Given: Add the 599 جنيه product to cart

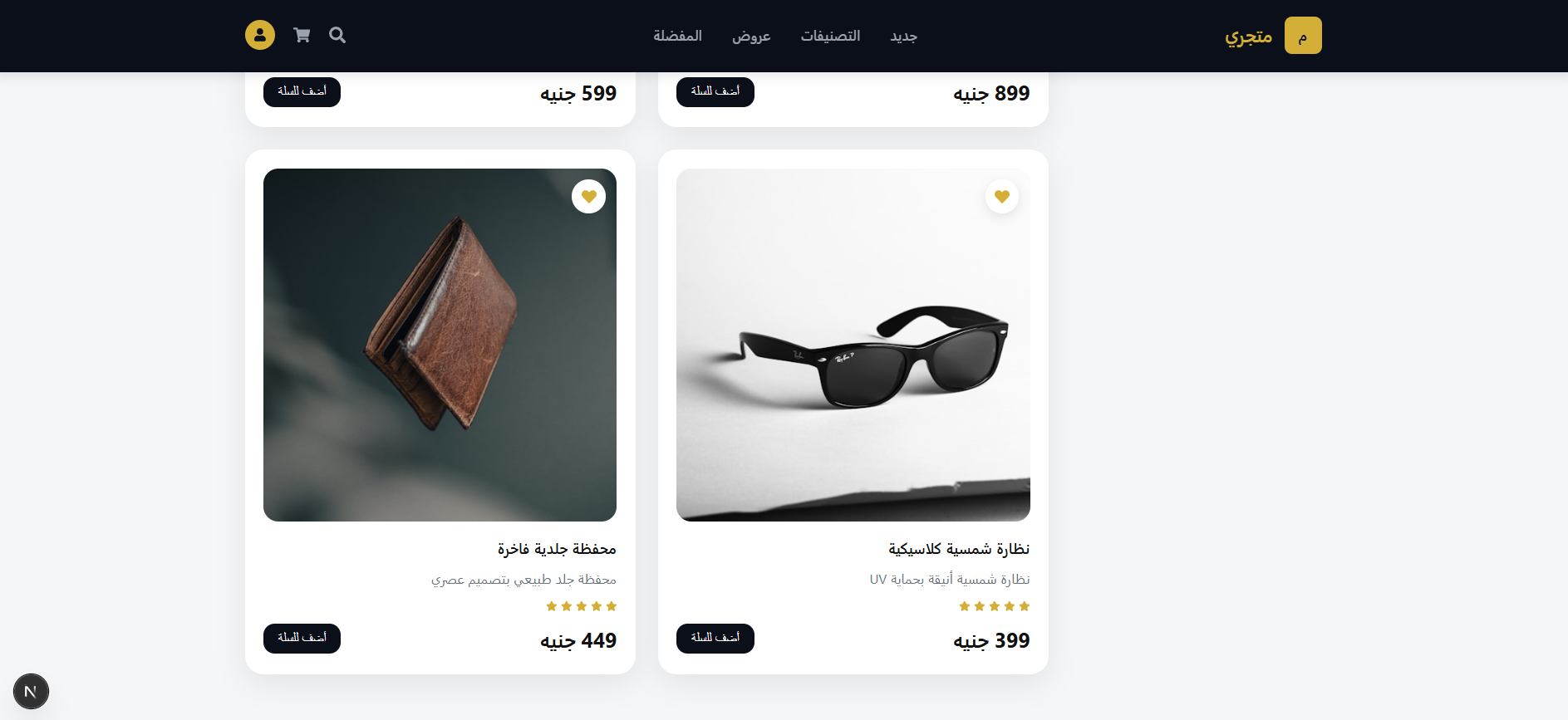Looking at the screenshot, I should (x=302, y=91).
